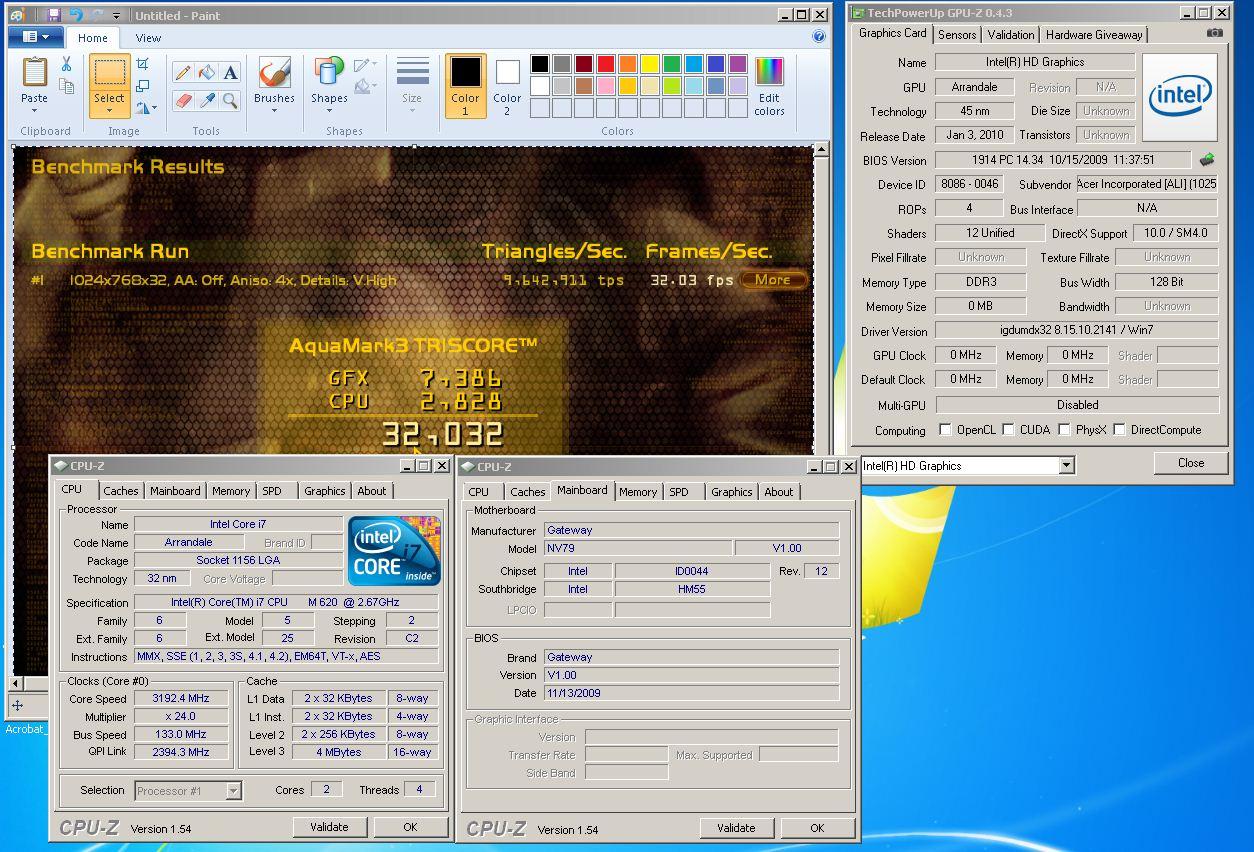Image resolution: width=1254 pixels, height=852 pixels.
Task: Select the Eraser tool in Paint
Action: 182,100
